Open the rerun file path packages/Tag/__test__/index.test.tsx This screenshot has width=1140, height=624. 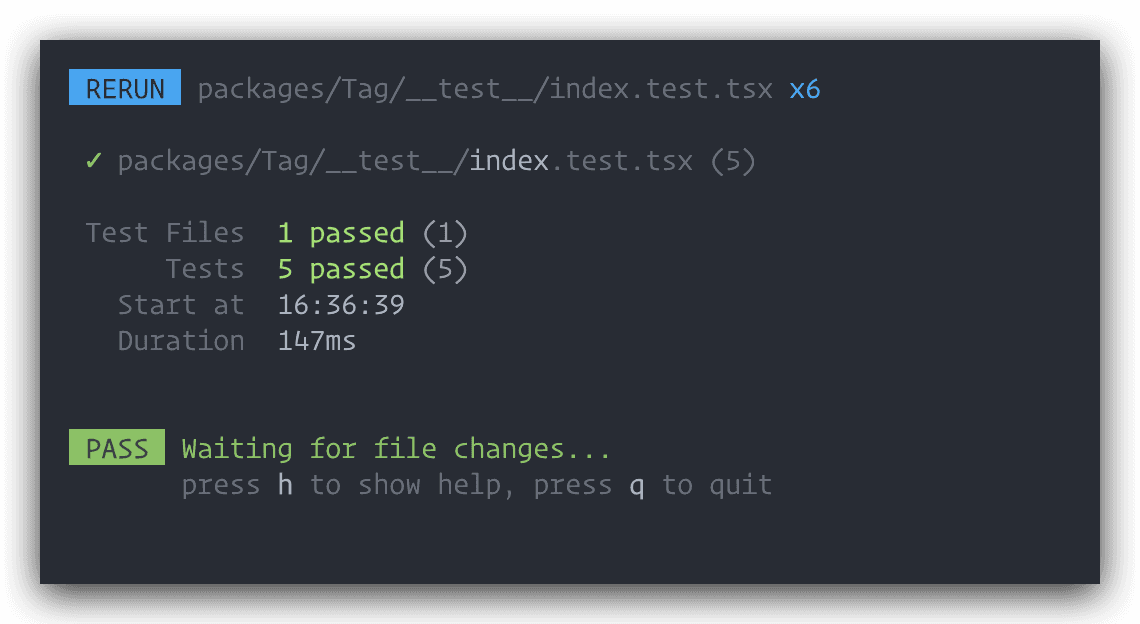coord(485,89)
